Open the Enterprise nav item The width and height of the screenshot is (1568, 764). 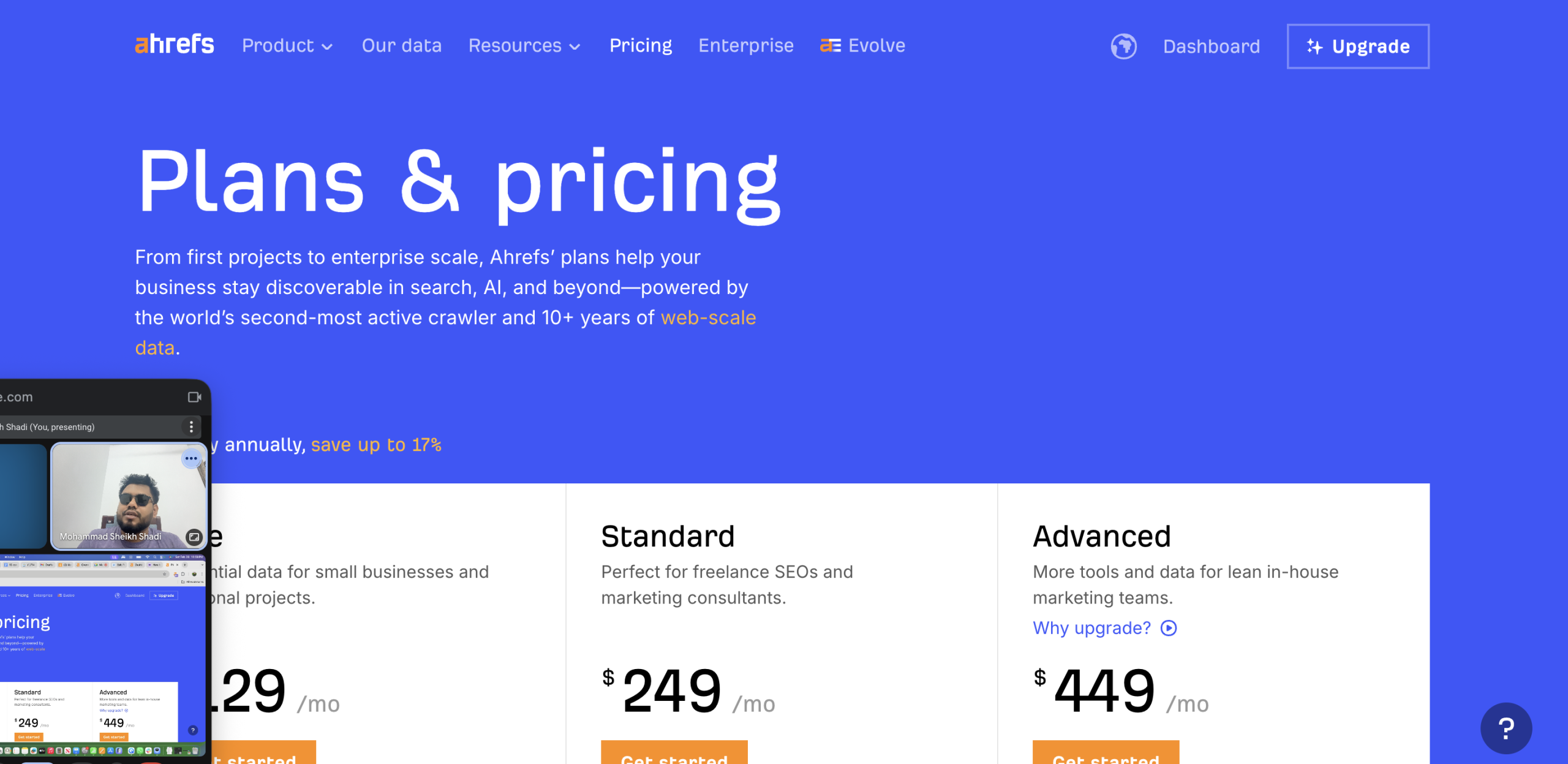tap(746, 46)
